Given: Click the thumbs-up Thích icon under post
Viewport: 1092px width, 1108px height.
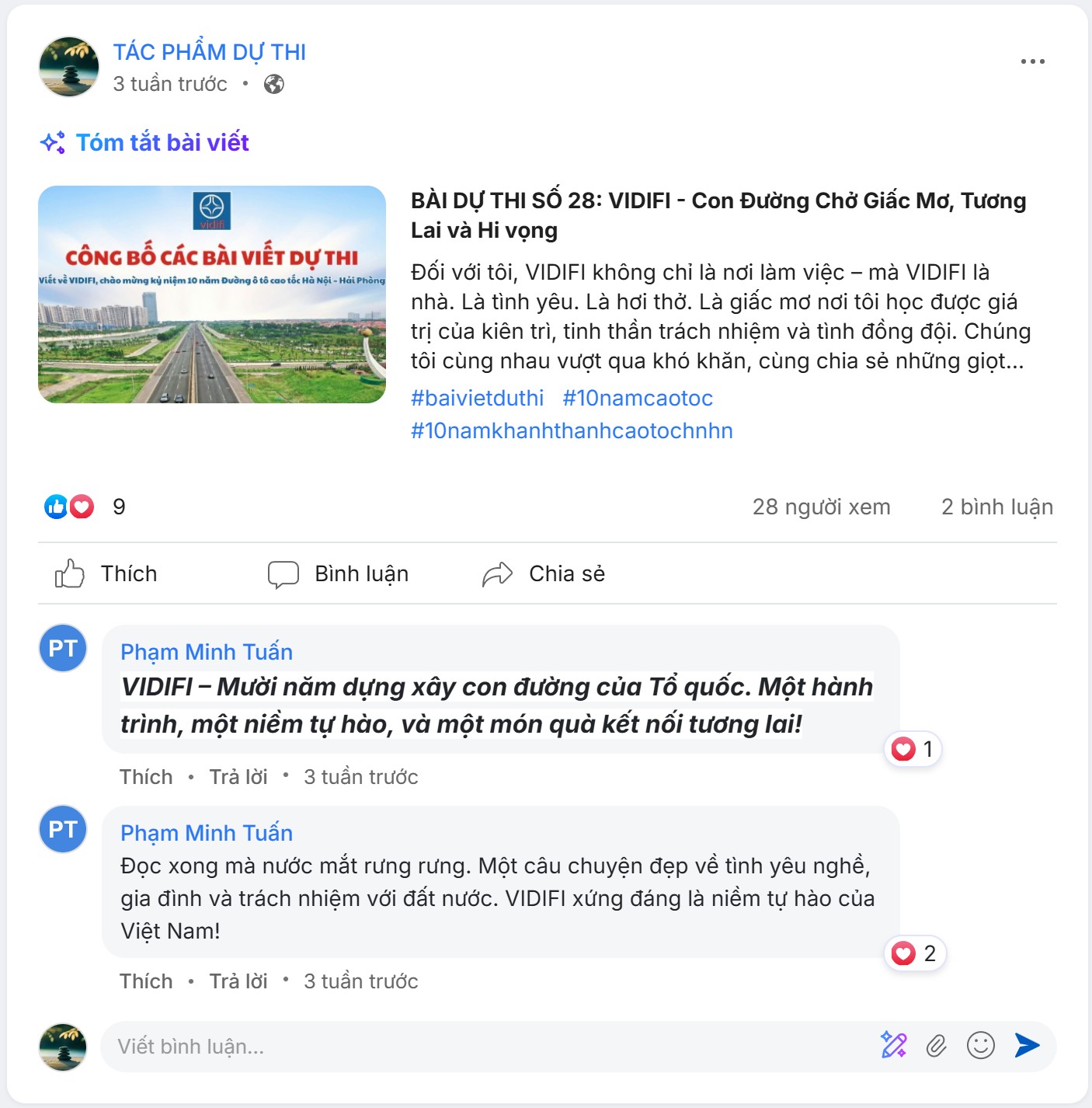Looking at the screenshot, I should click(x=69, y=574).
